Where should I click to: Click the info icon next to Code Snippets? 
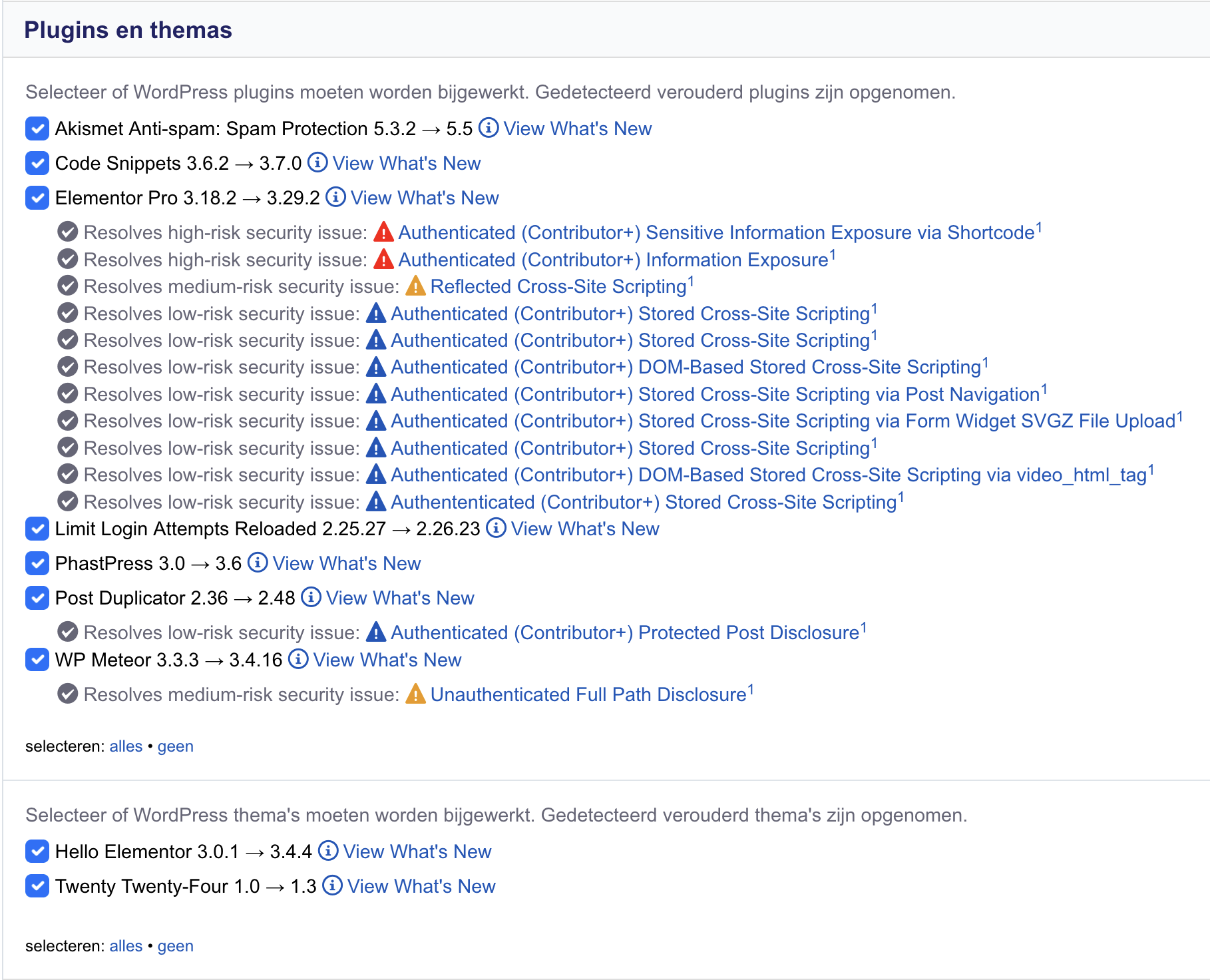coord(317,162)
